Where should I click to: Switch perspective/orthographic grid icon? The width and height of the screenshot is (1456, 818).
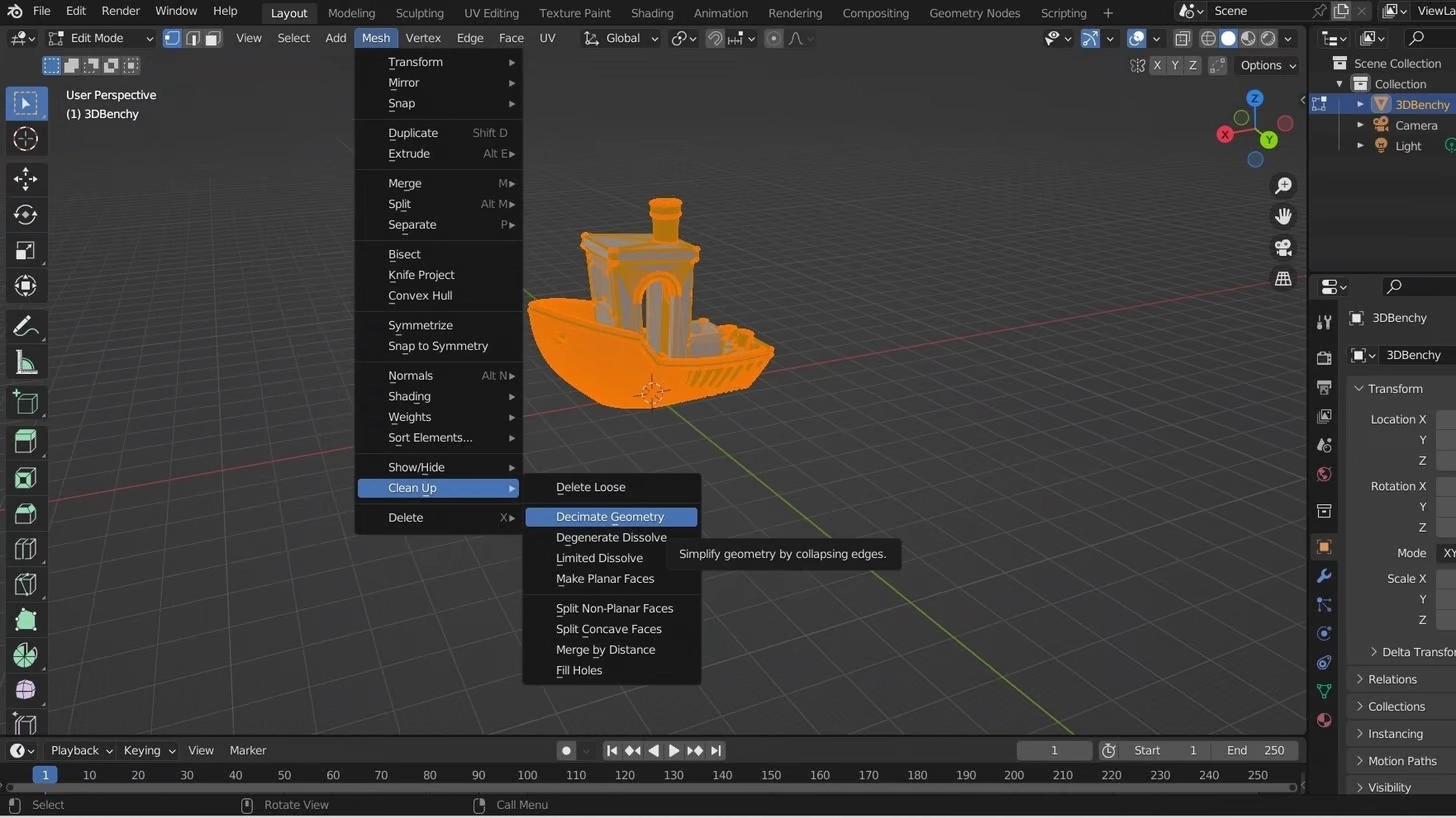click(1284, 279)
